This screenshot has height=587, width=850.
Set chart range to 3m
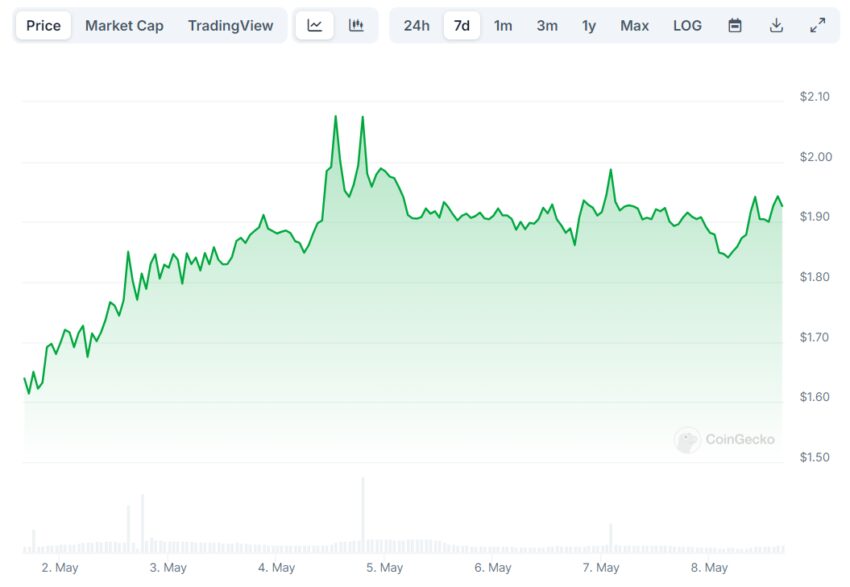547,25
